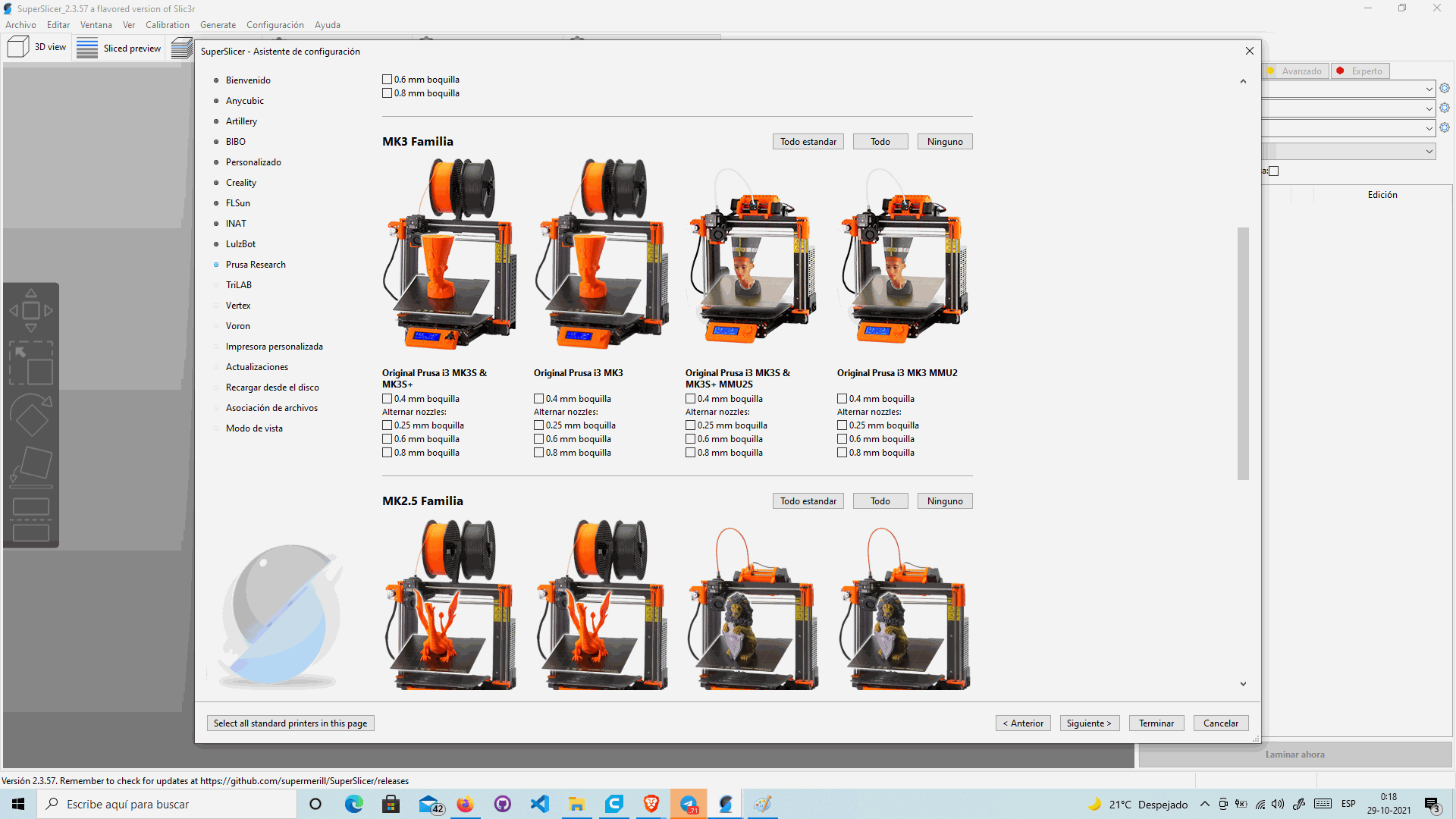
Task: Click Todo estandar for MK3 Familia
Action: tap(808, 142)
